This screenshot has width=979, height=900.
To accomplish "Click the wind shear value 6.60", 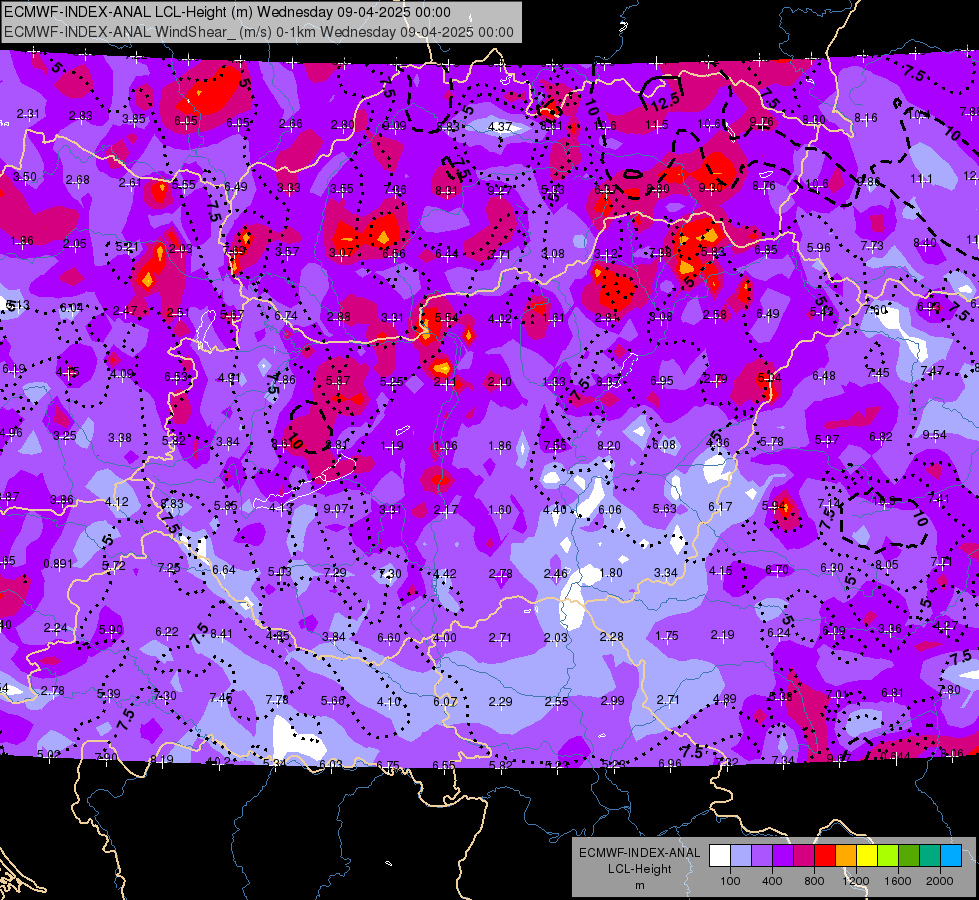I will pos(389,638).
